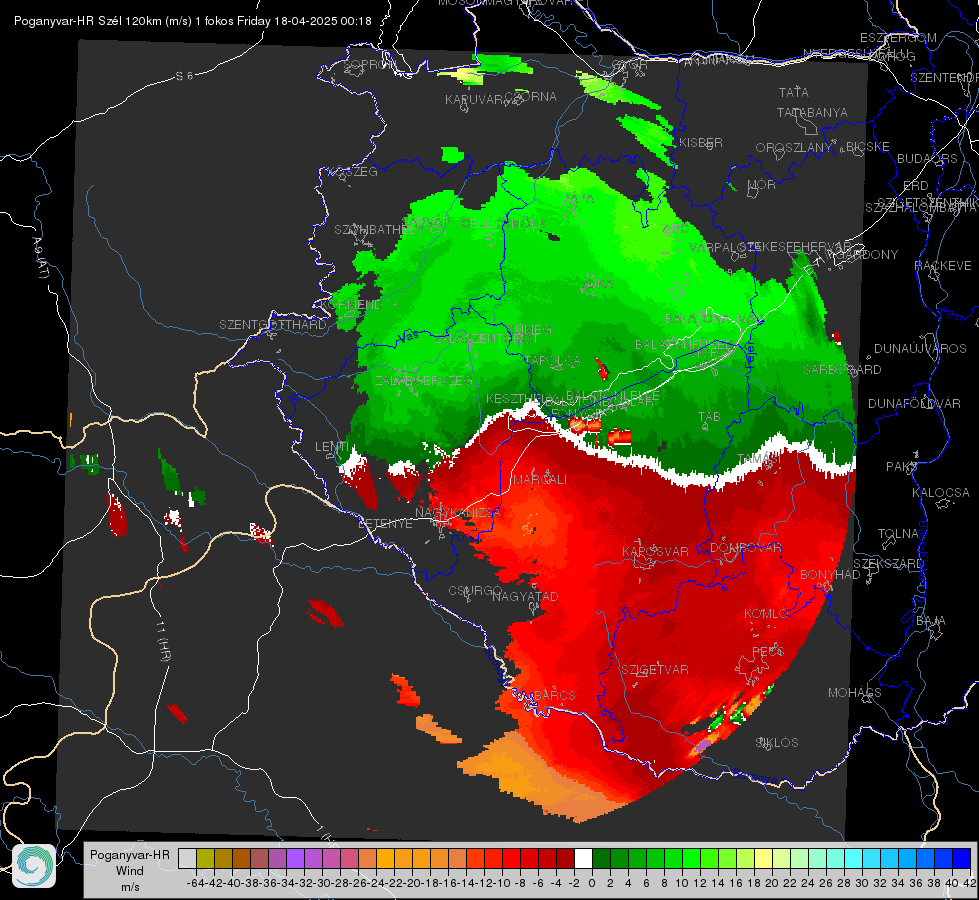The height and width of the screenshot is (900, 979).
Task: Click the blue Vas county label
Action: point(408,337)
